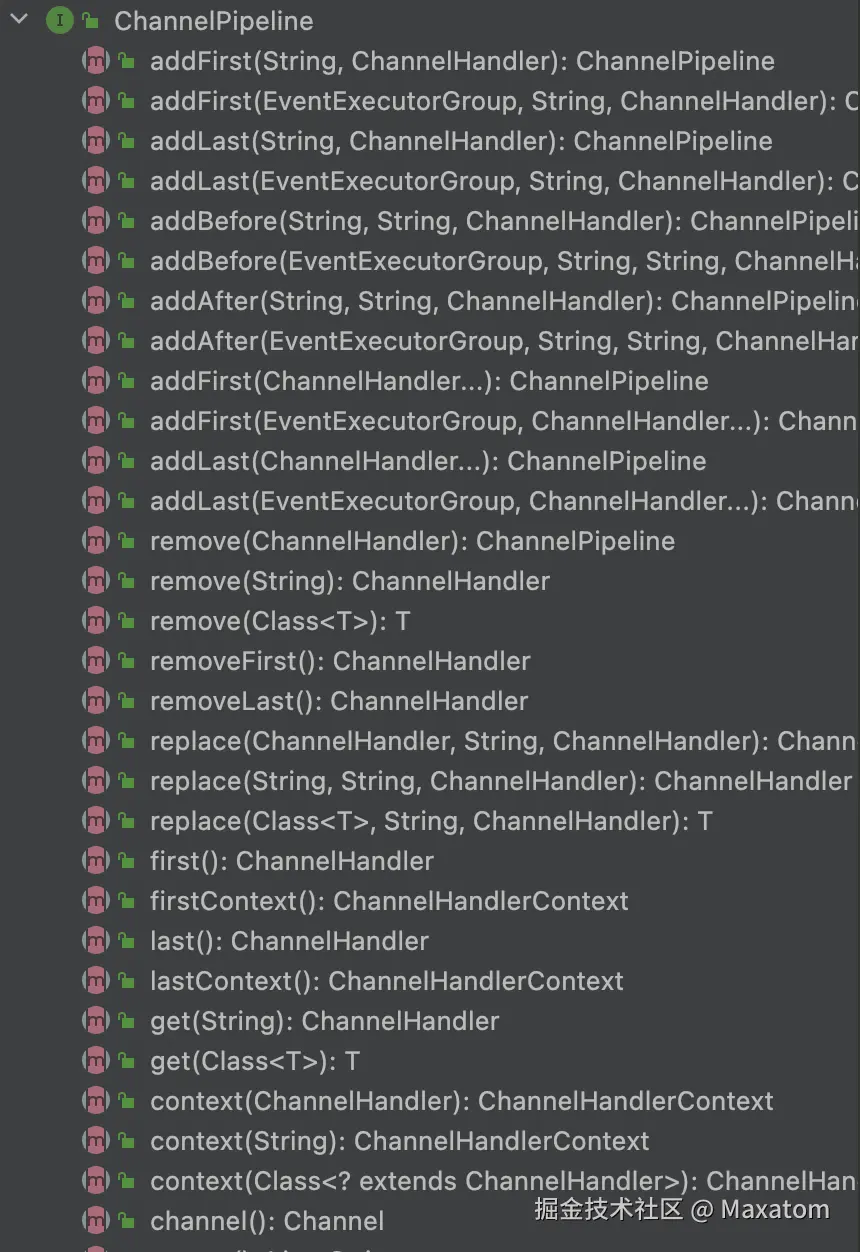860x1252 pixels.
Task: Click the method icon next to last()
Action: coord(95,940)
